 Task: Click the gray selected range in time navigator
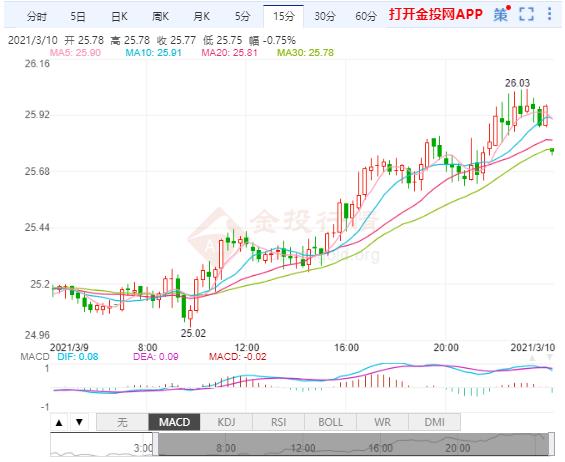click(x=353, y=444)
